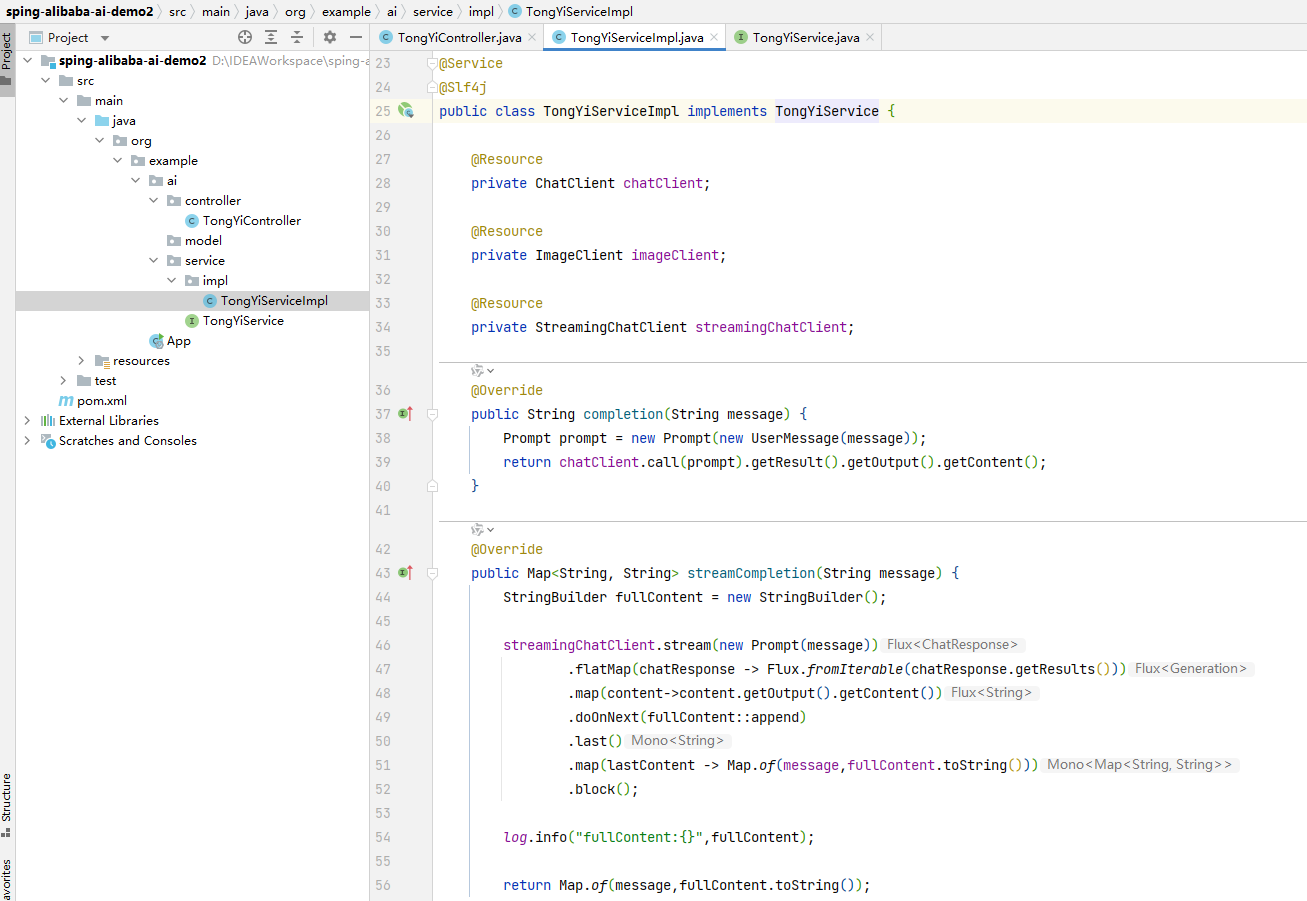Select the model package in tree
Viewport: 1307px width, 901px height.
203,240
